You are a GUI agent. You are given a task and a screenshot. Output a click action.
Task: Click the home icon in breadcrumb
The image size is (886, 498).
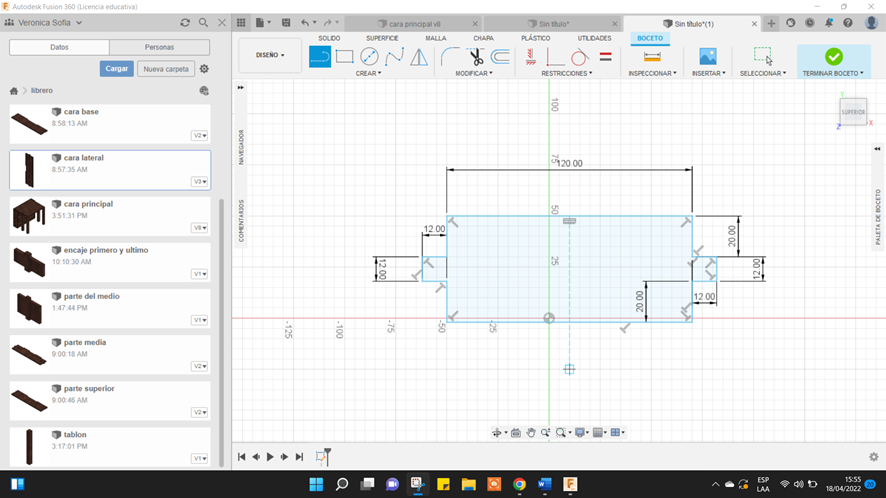click(14, 91)
